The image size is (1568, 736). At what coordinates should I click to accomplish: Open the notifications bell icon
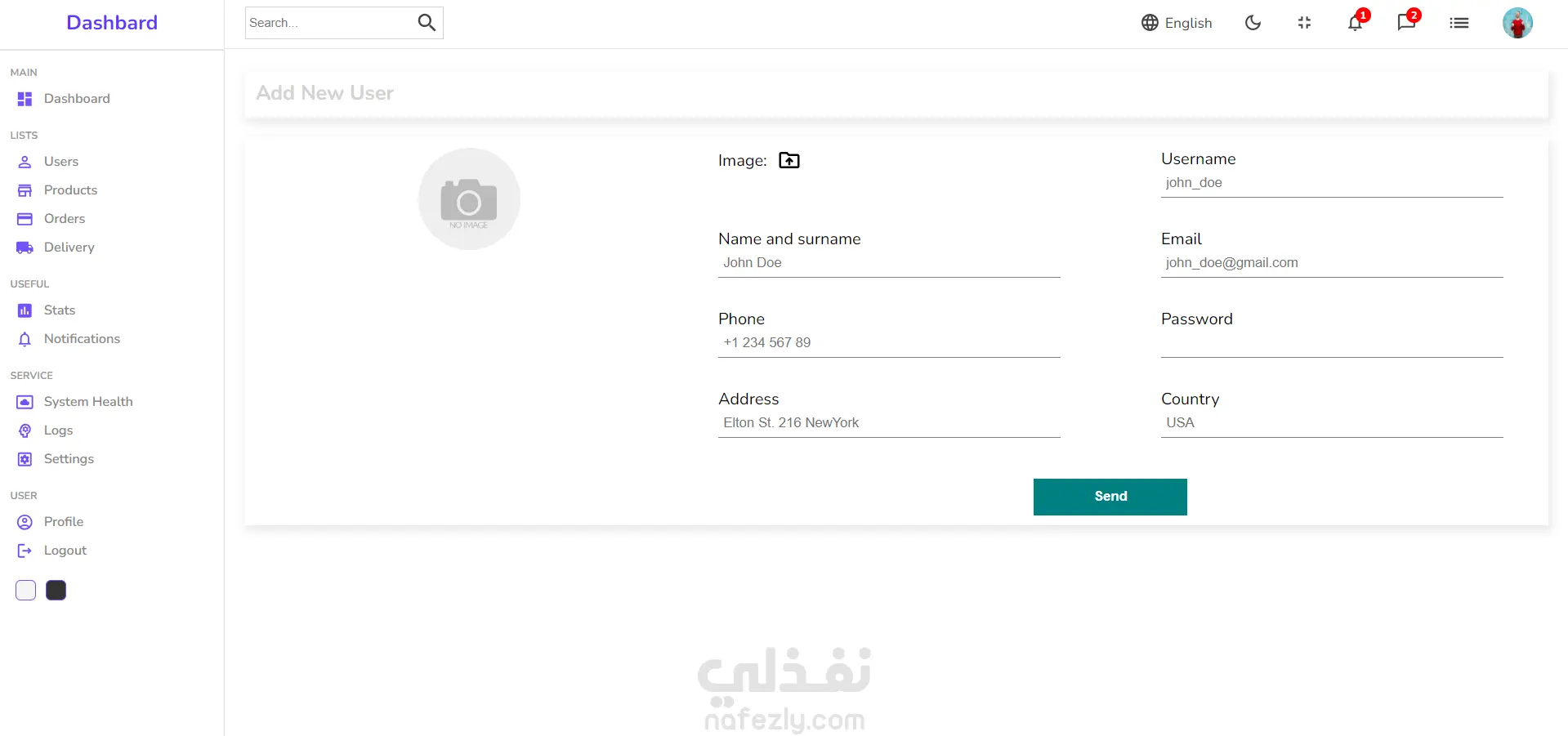1356,23
